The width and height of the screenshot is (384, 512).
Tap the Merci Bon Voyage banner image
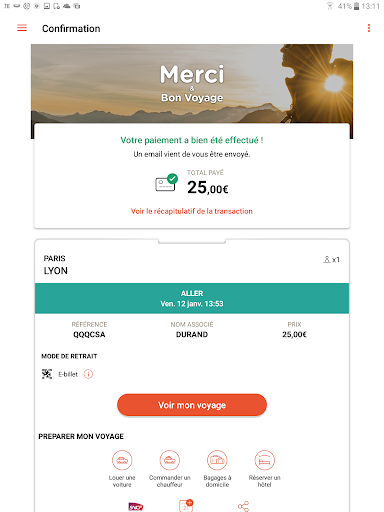pos(192,83)
